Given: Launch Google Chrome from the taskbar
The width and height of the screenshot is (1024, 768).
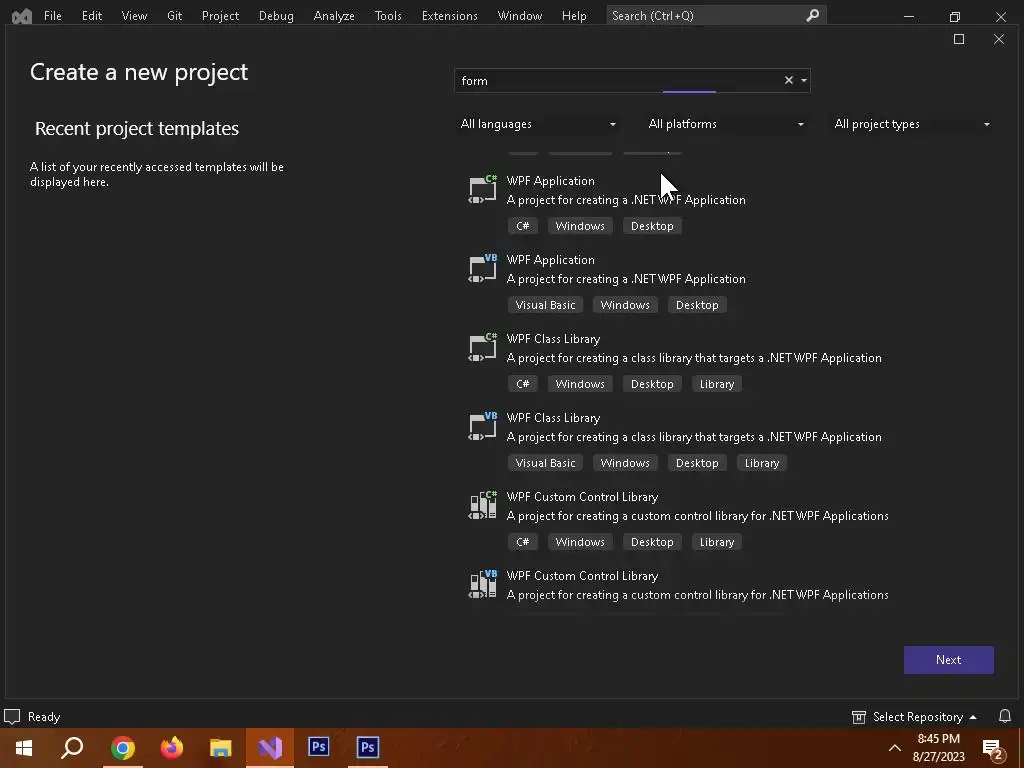Looking at the screenshot, I should pos(122,748).
